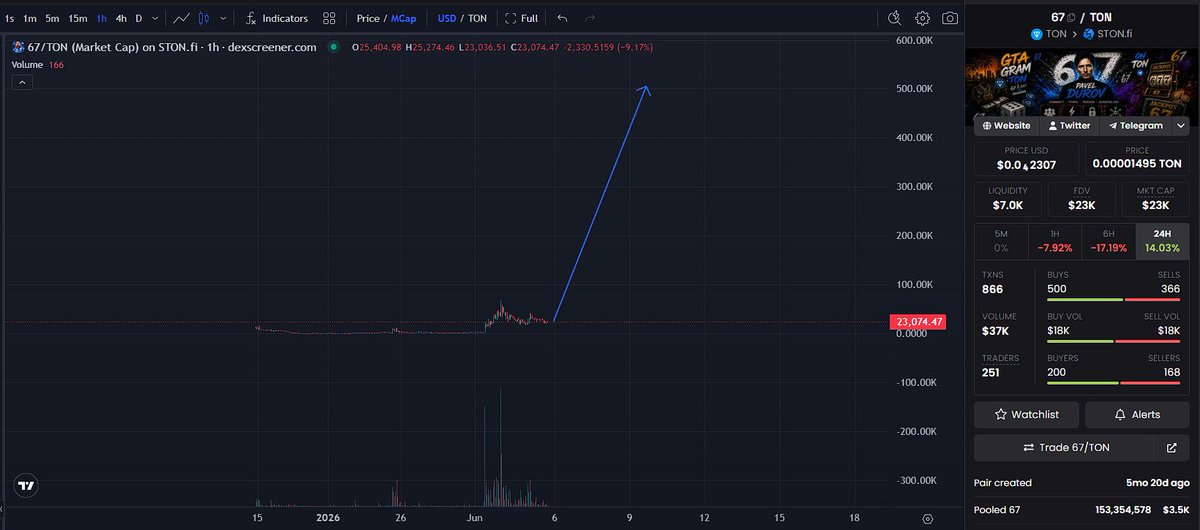Click the 67 token avatar in chart title
Screen dimensions: 1200x530
pyautogui.click(x=17, y=47)
